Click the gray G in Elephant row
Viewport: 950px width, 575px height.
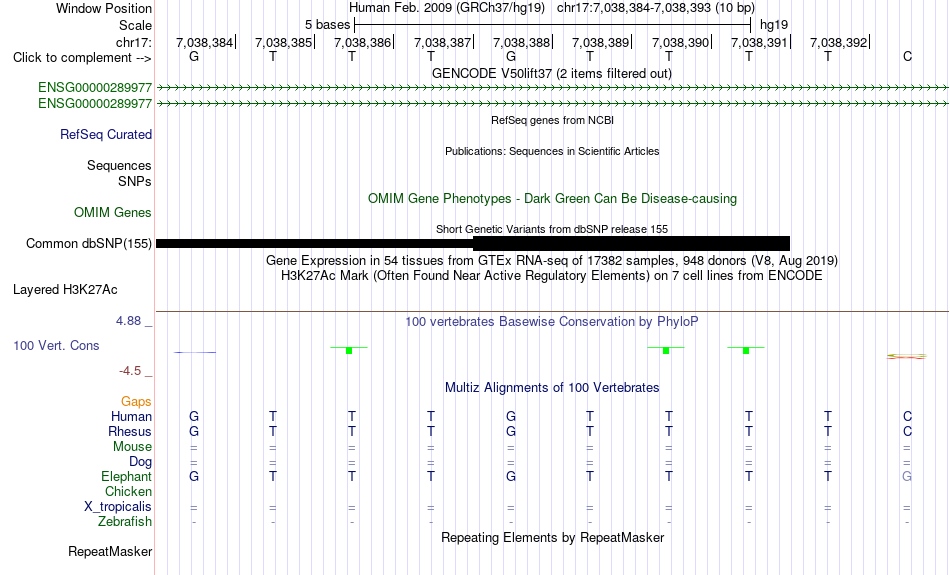[x=907, y=476]
